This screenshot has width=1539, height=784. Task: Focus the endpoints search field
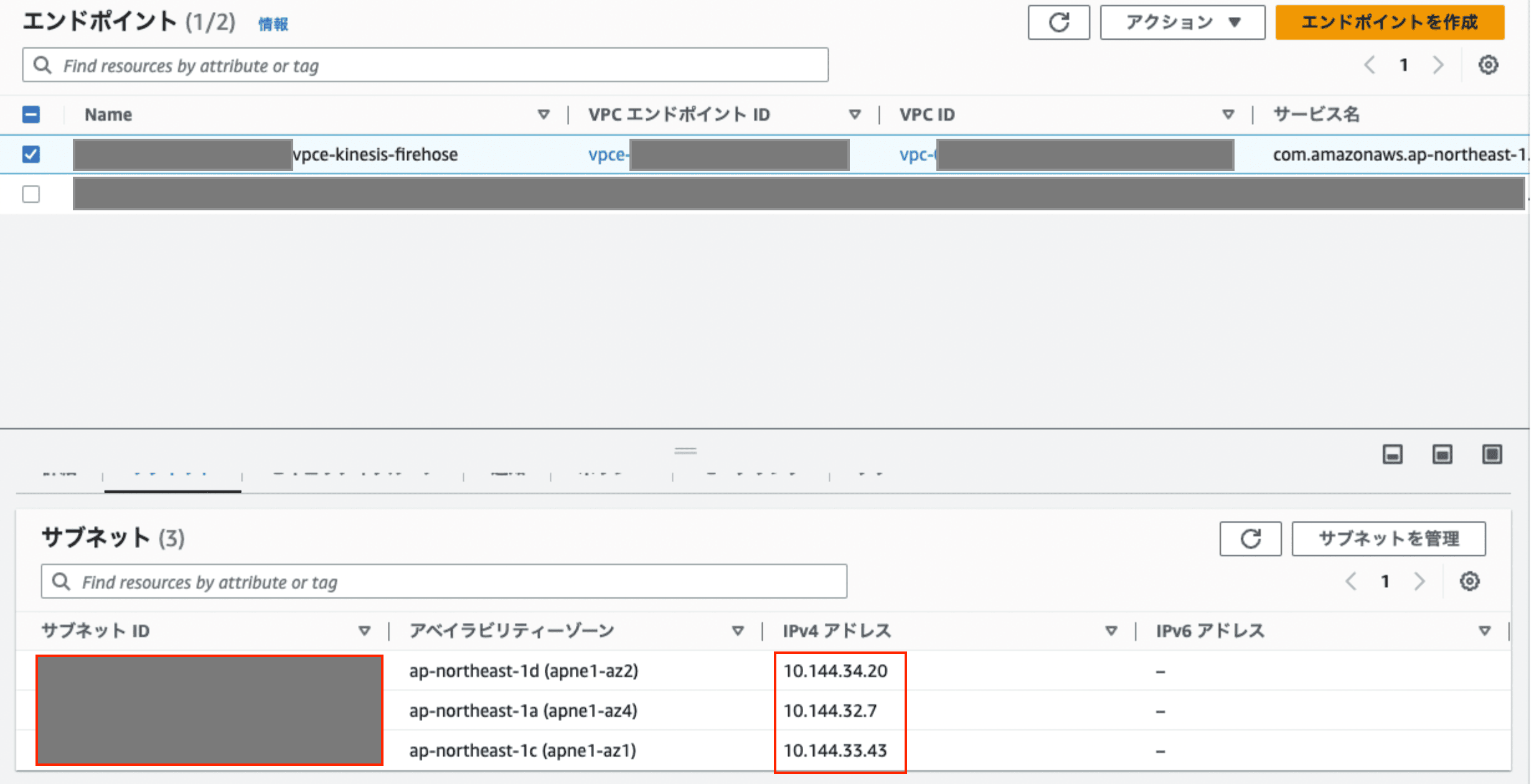[x=425, y=65]
